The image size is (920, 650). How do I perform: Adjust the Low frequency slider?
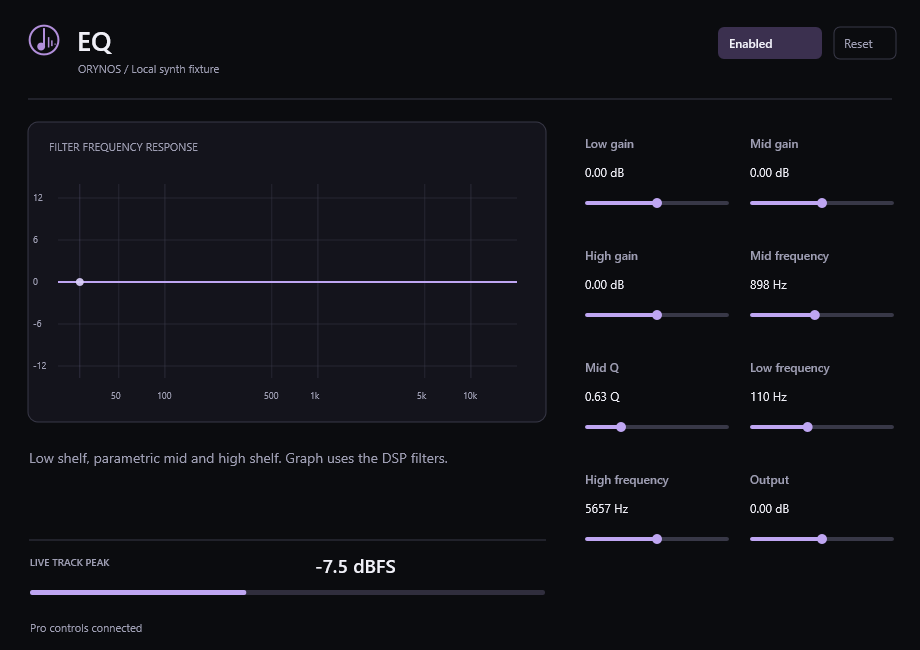coord(821,427)
